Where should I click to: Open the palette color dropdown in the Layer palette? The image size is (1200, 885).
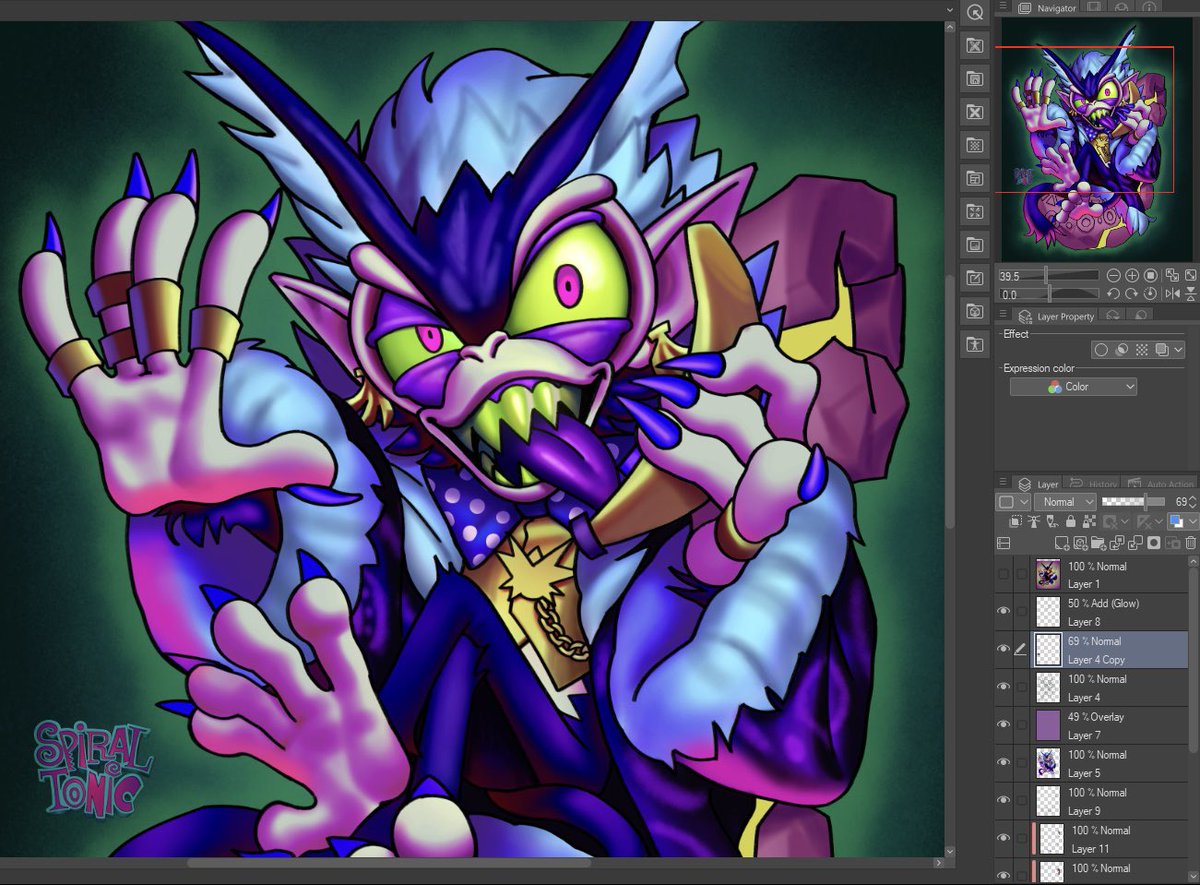(x=1013, y=502)
